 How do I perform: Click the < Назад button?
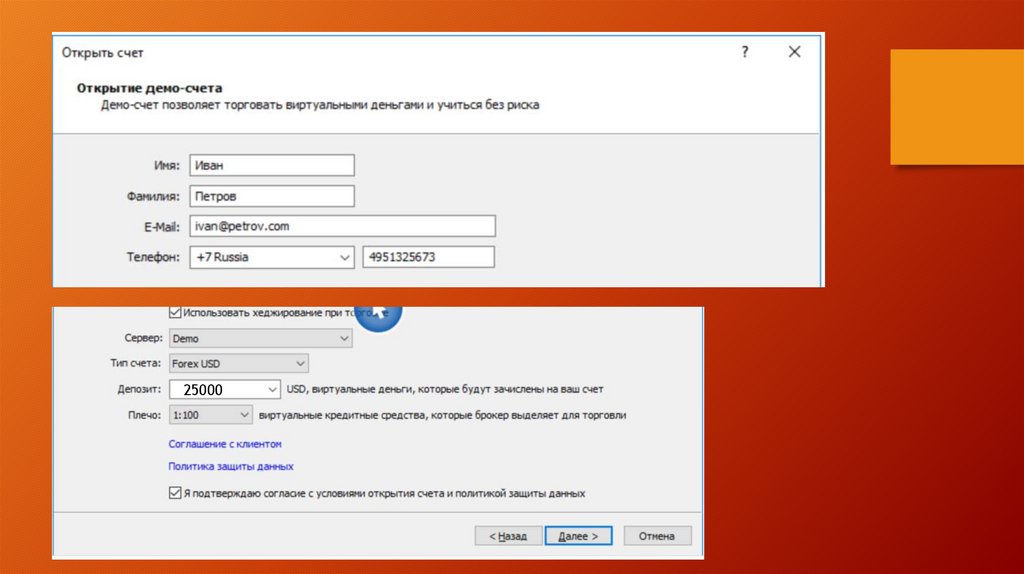(x=508, y=536)
